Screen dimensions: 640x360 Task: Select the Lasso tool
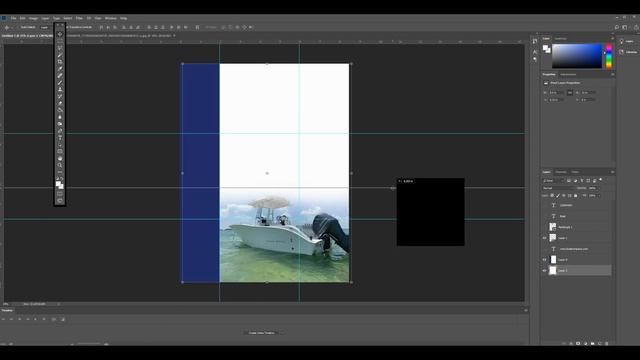[60, 48]
